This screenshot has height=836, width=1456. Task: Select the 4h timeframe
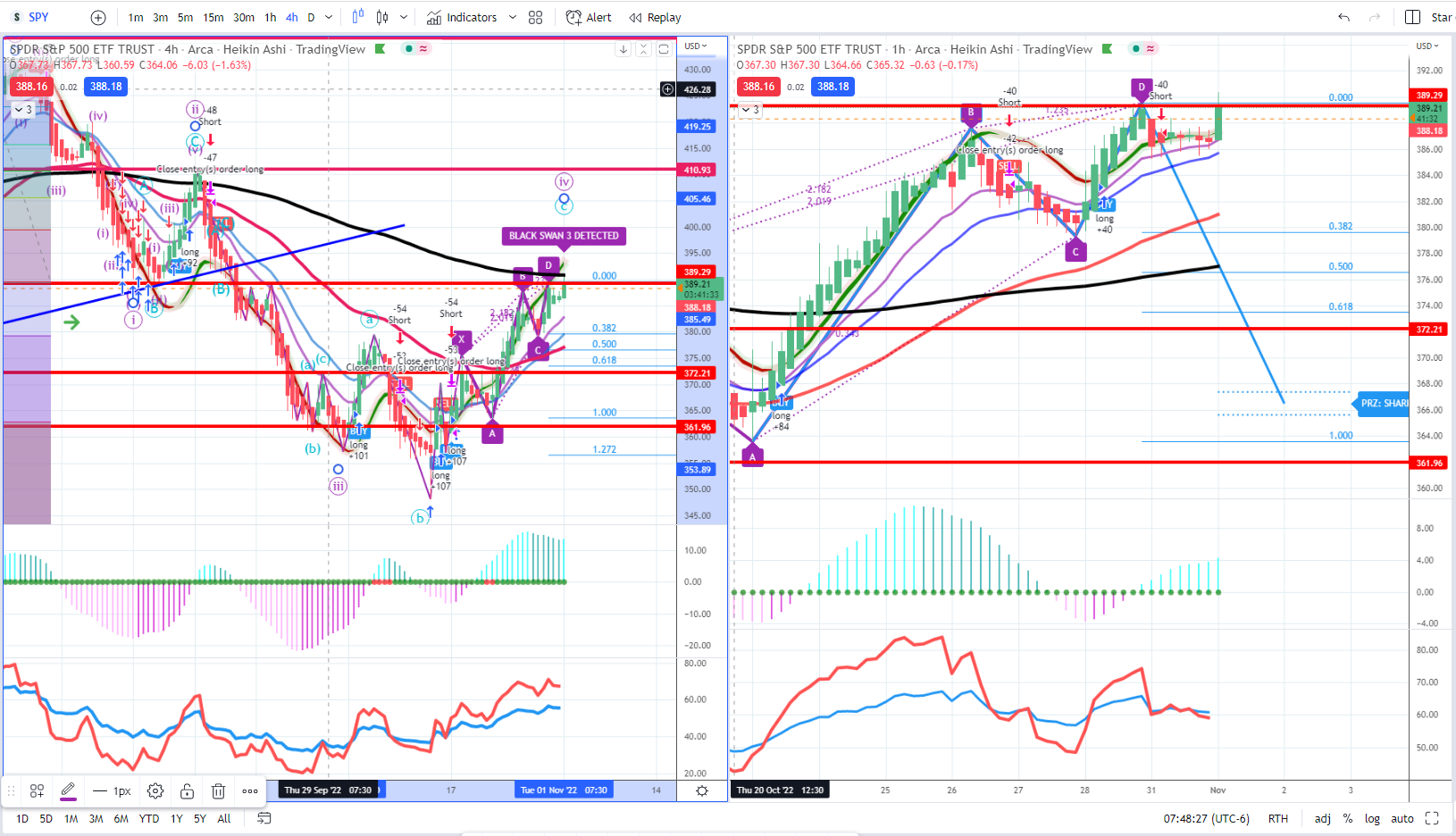pyautogui.click(x=292, y=17)
